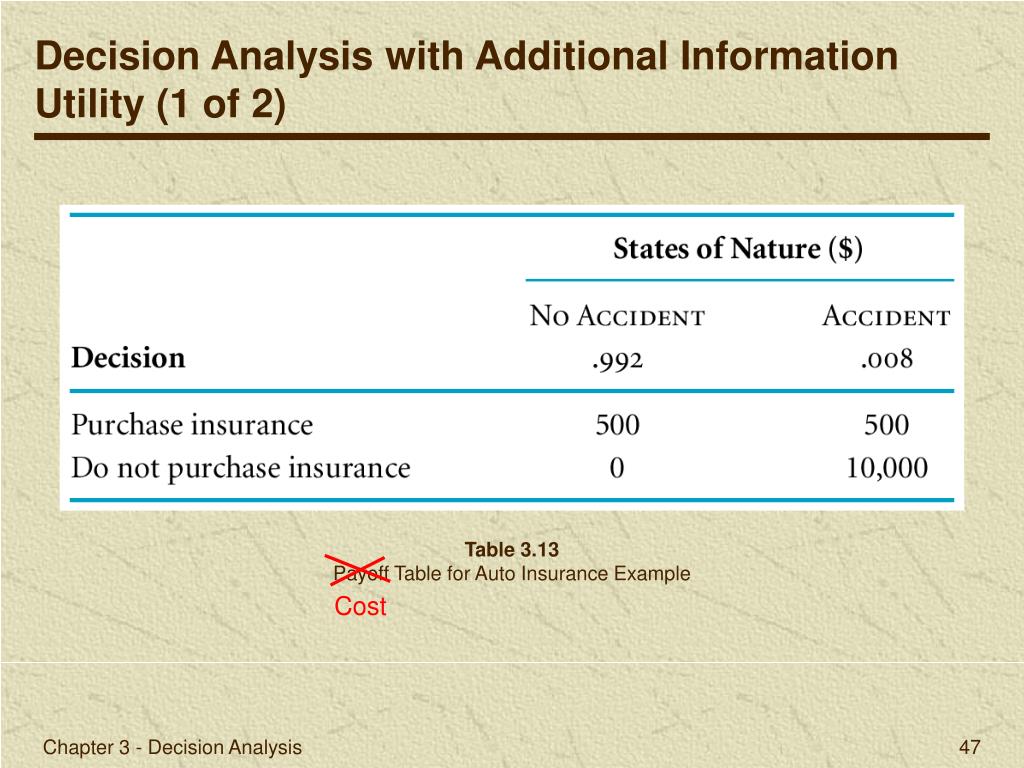Click the red X over 'Payoff'
Screen dimensions: 1024x768
357,570
